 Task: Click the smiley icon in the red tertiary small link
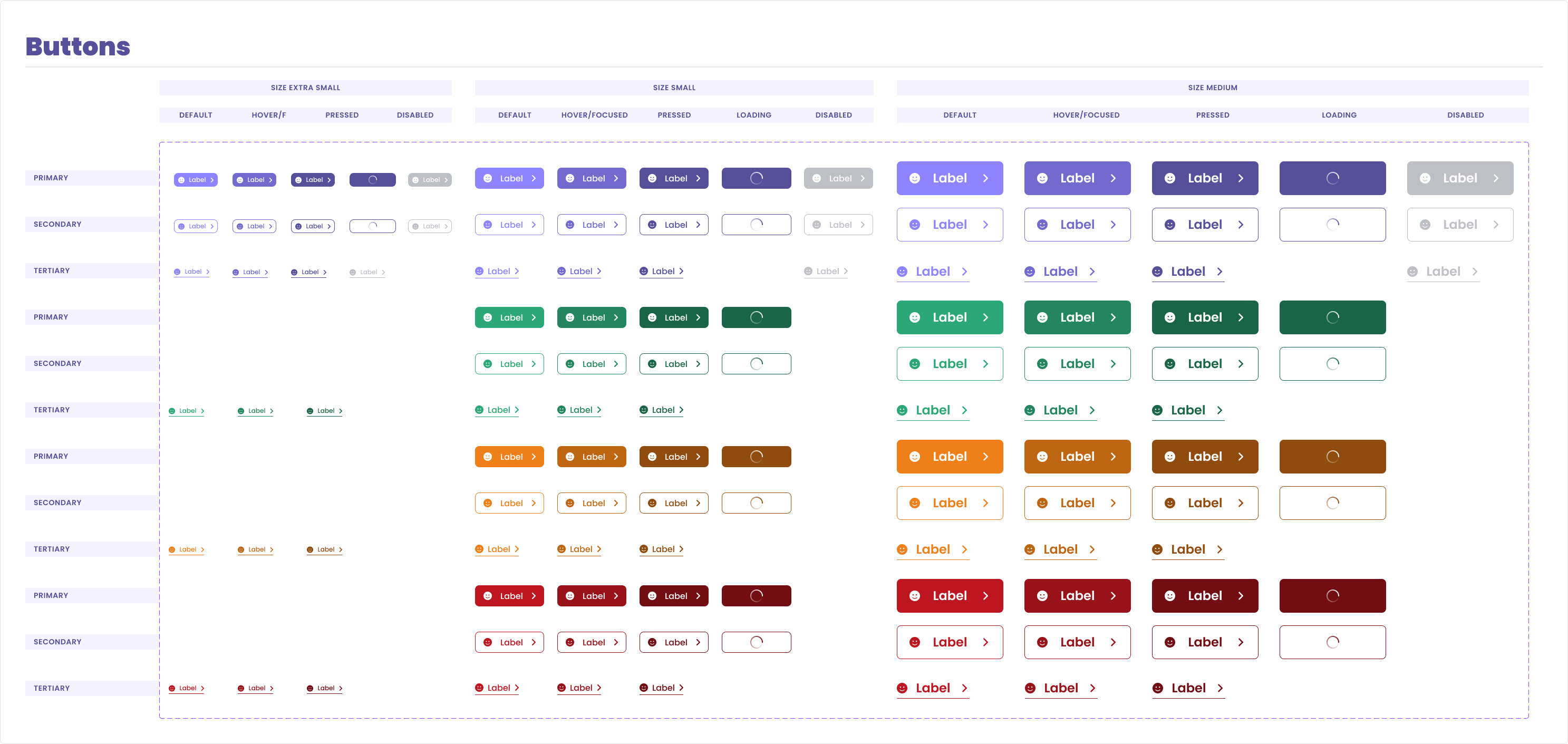point(480,688)
